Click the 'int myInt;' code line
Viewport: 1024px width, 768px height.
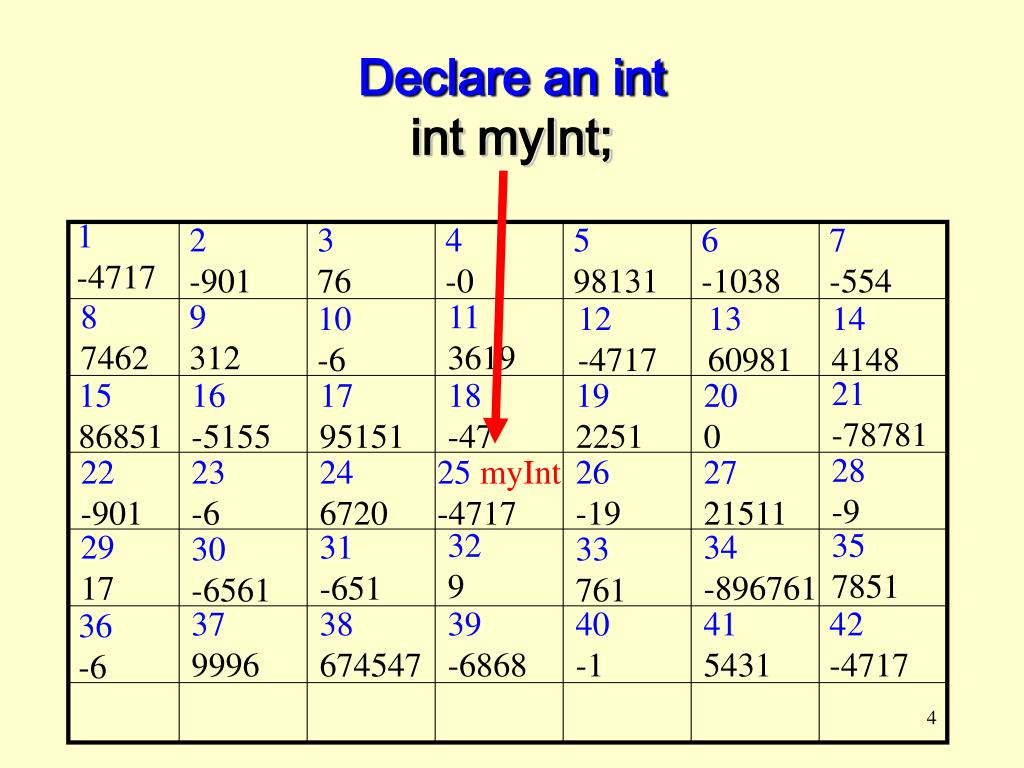click(512, 139)
